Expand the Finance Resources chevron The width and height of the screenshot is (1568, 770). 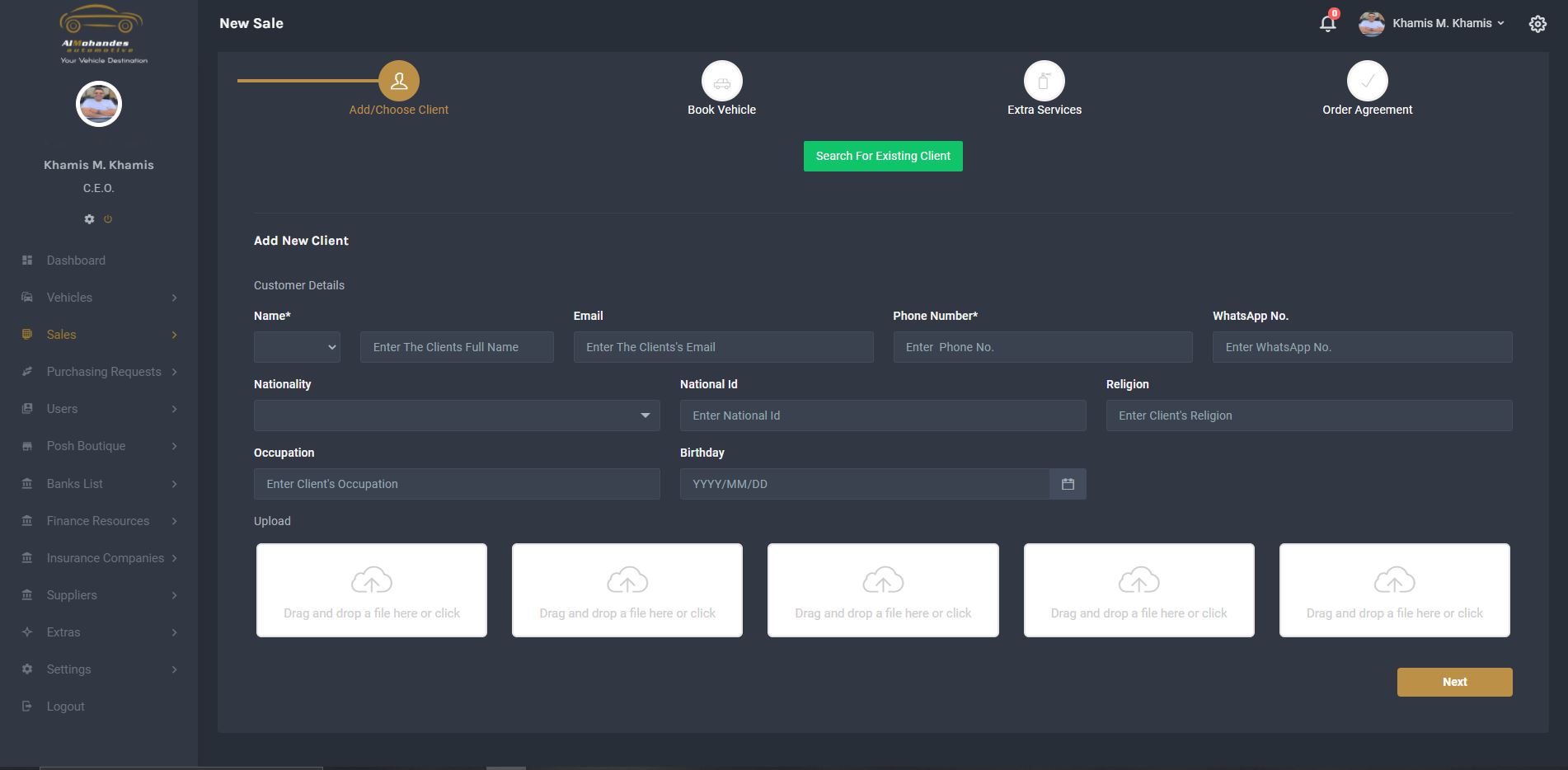174,521
